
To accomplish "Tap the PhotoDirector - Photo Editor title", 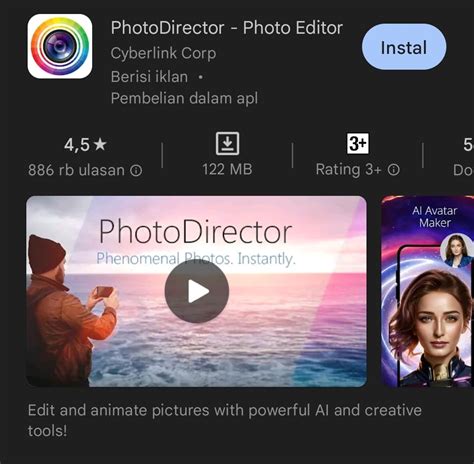I will [x=227, y=28].
